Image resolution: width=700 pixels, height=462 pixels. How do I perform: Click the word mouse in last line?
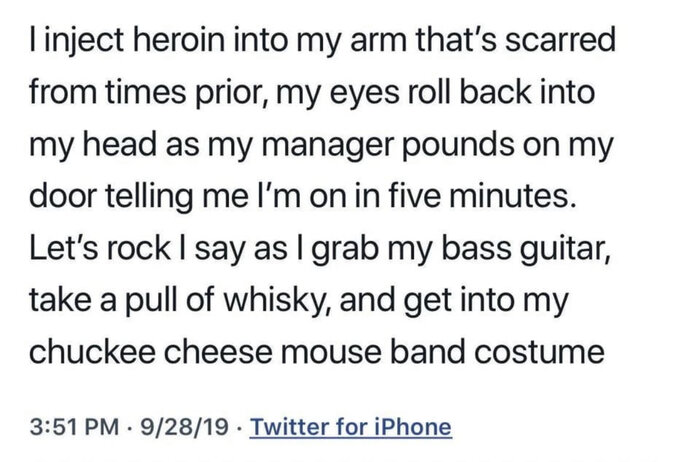331,353
